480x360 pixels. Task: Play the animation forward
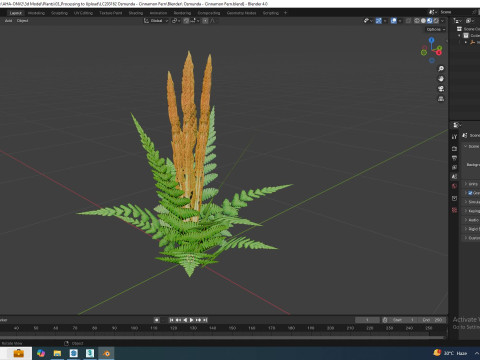pyautogui.click(x=192, y=320)
